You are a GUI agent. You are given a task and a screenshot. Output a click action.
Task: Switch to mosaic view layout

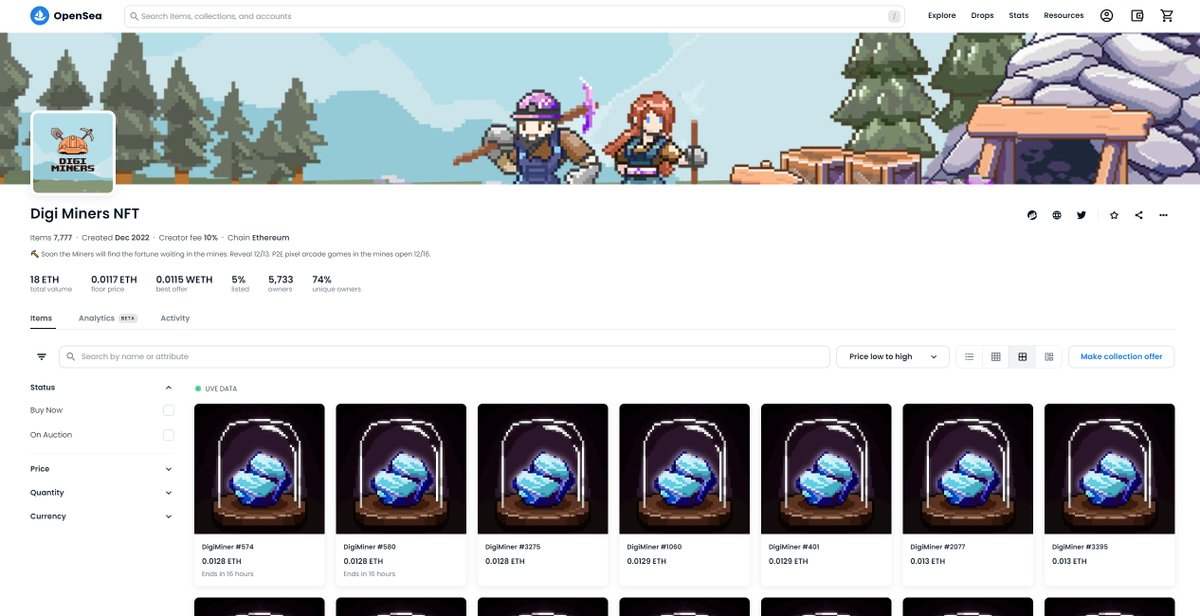1049,357
